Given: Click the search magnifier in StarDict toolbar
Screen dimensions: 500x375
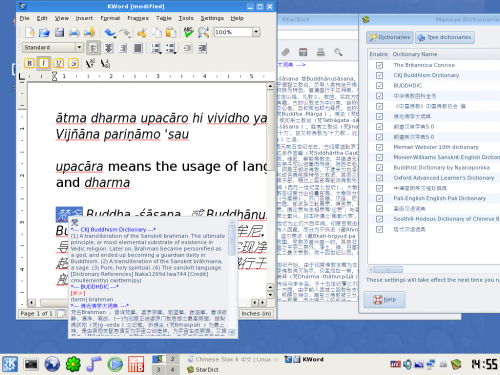Looking at the screenshot, I should [x=338, y=52].
